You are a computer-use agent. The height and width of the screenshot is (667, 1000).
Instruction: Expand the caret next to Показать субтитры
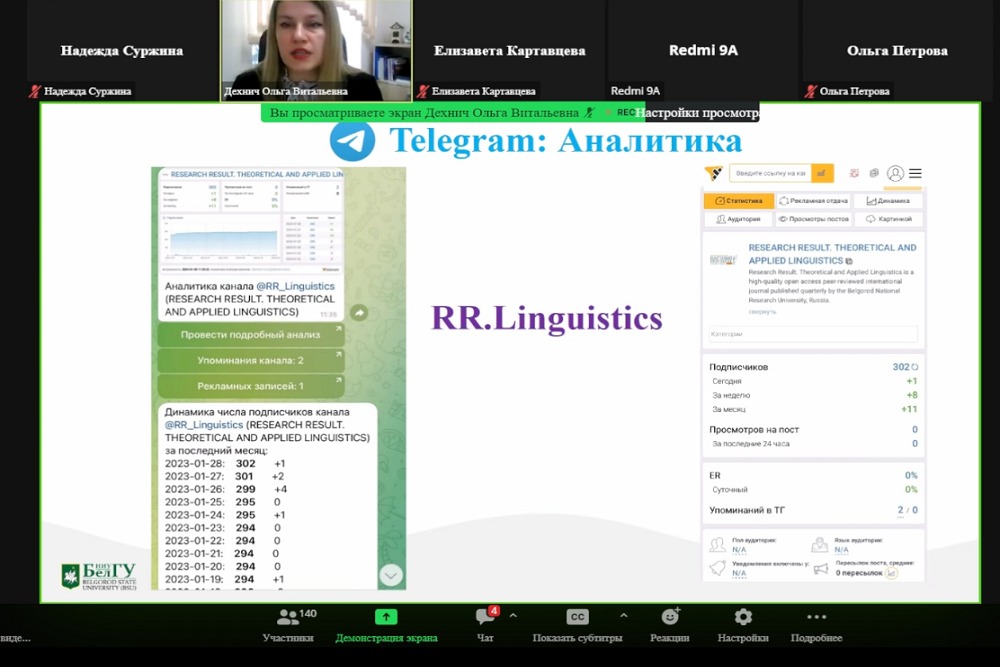tap(624, 616)
